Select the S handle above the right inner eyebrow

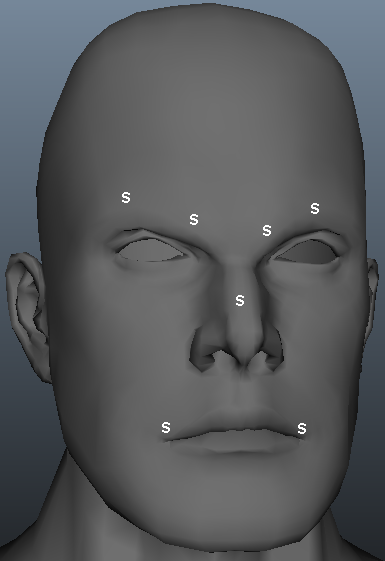[267, 230]
